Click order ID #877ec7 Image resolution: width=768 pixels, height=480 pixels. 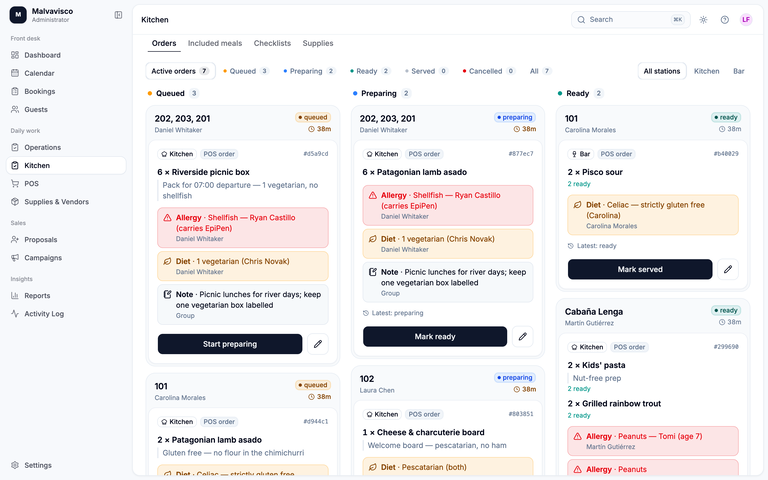(521, 154)
